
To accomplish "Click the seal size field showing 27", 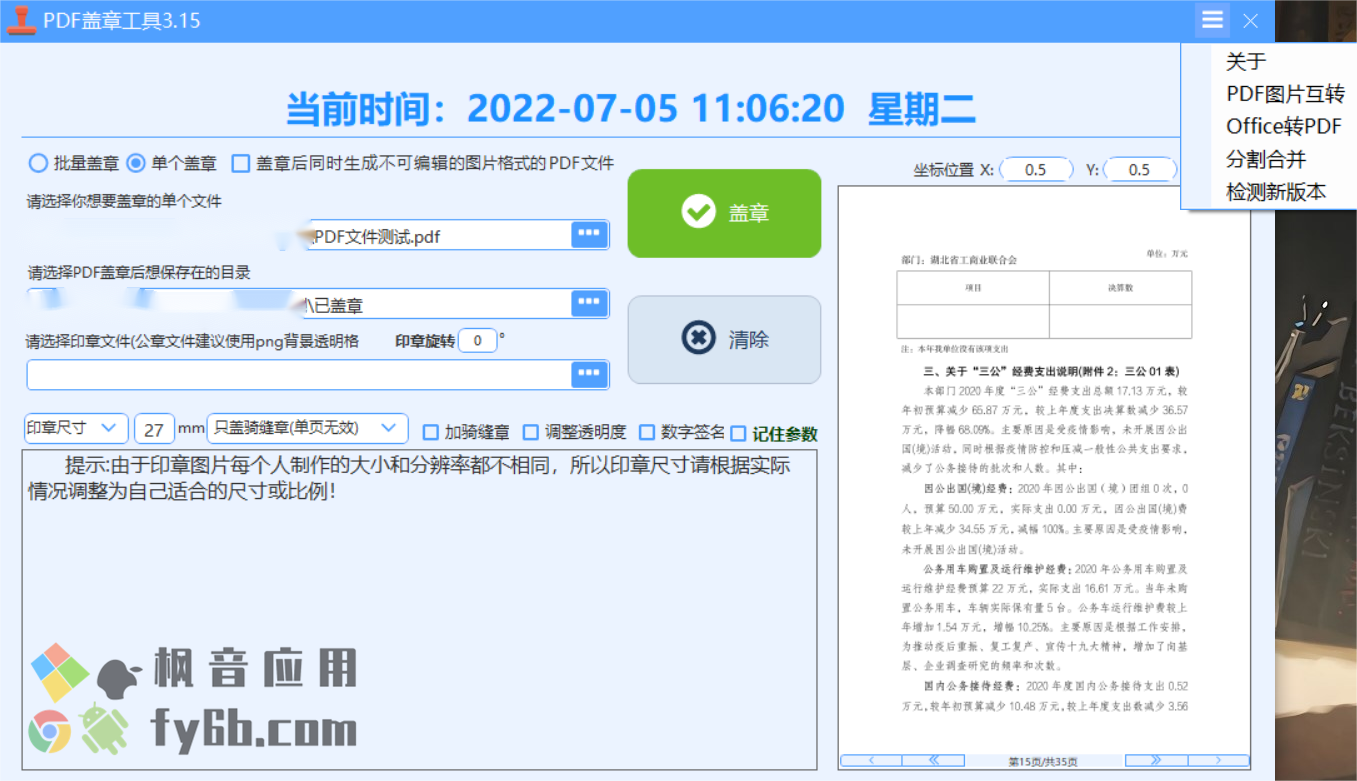I will click(154, 429).
